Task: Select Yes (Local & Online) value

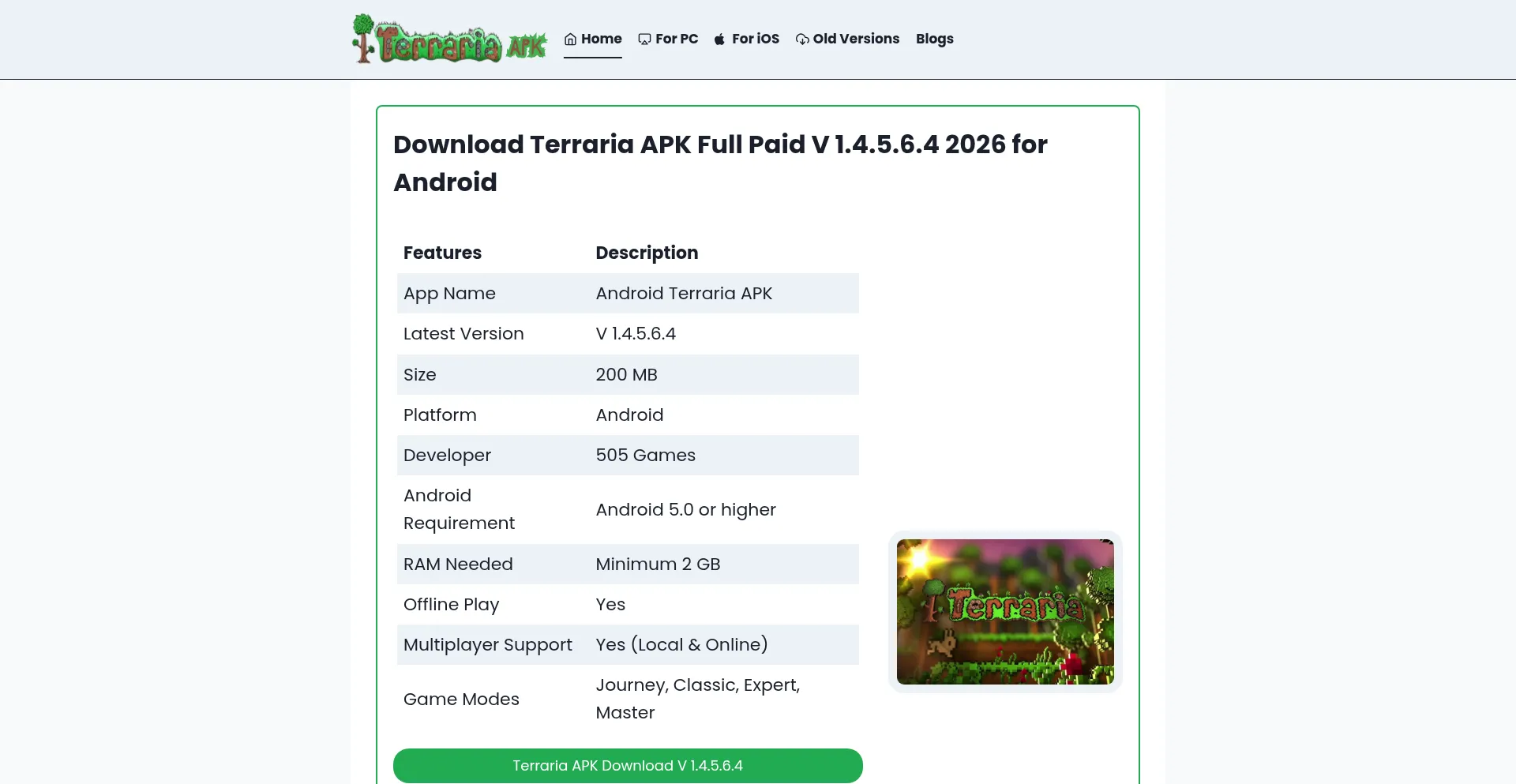Action: coord(681,645)
